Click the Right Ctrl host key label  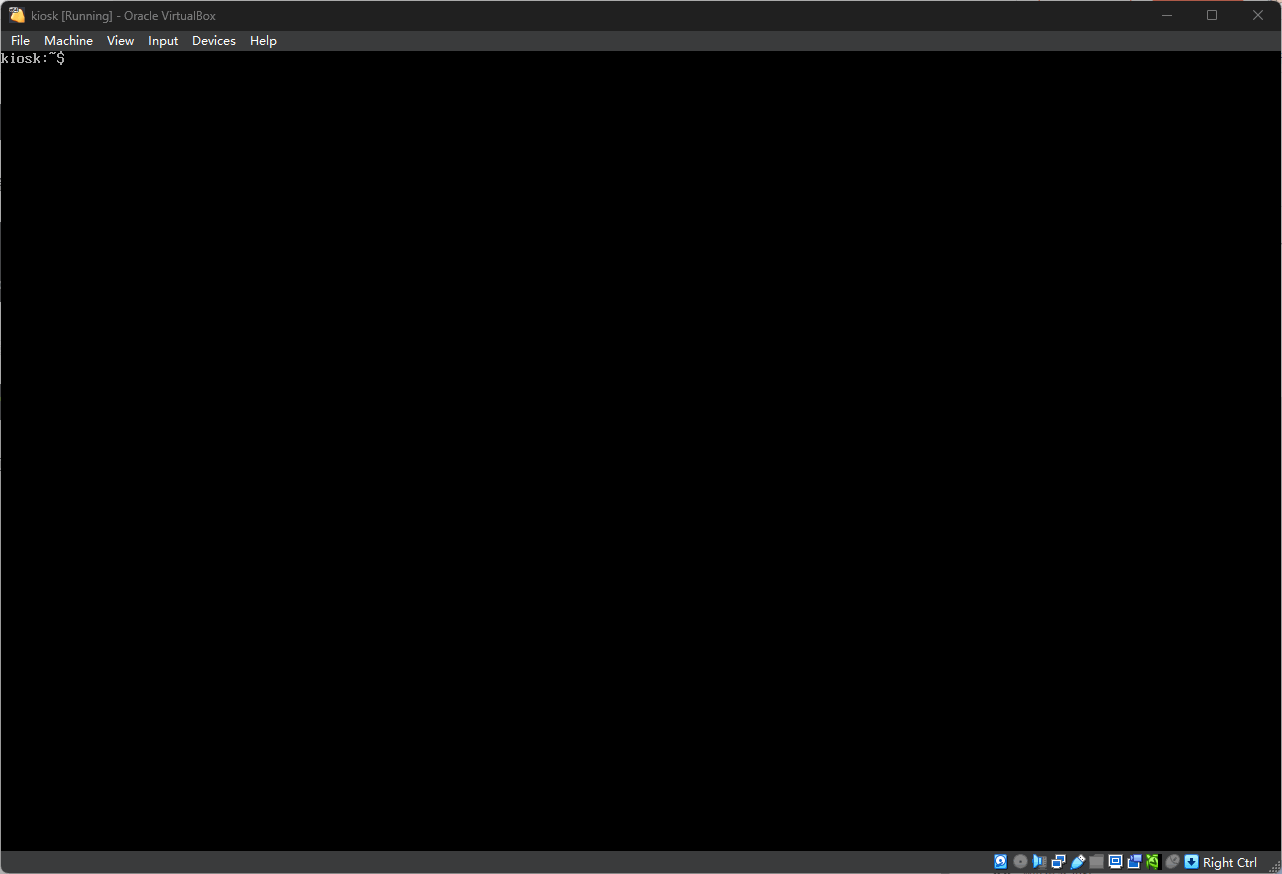(1230, 863)
